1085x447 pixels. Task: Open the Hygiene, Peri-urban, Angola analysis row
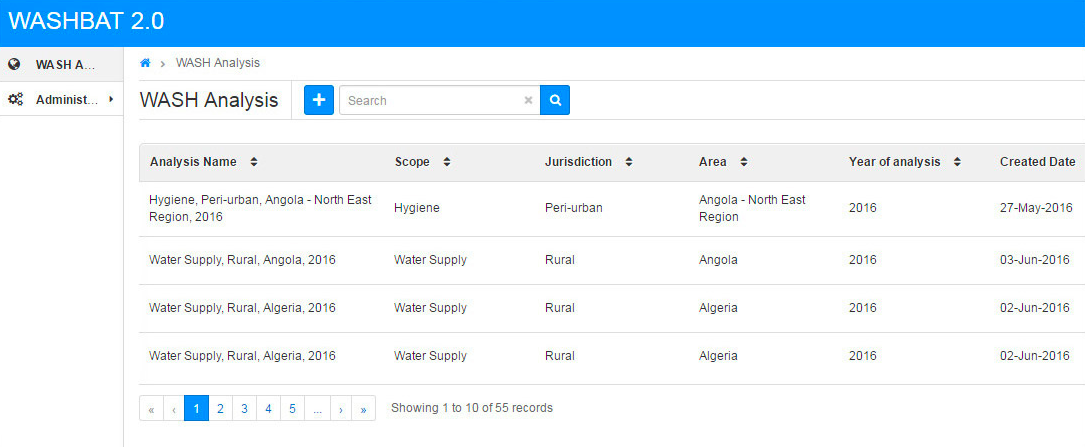pyautogui.click(x=260, y=208)
